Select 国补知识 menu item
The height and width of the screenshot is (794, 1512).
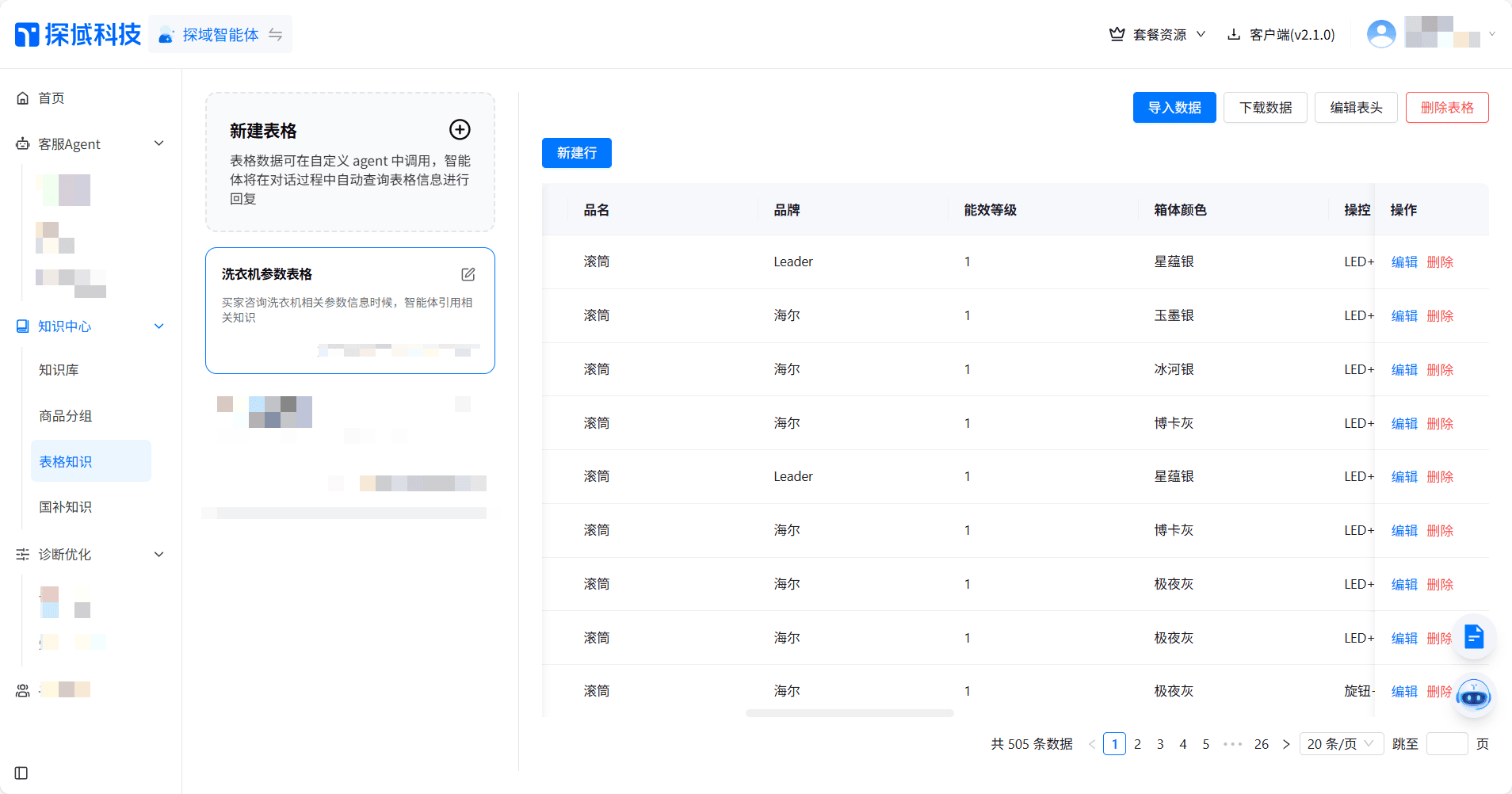coord(66,507)
